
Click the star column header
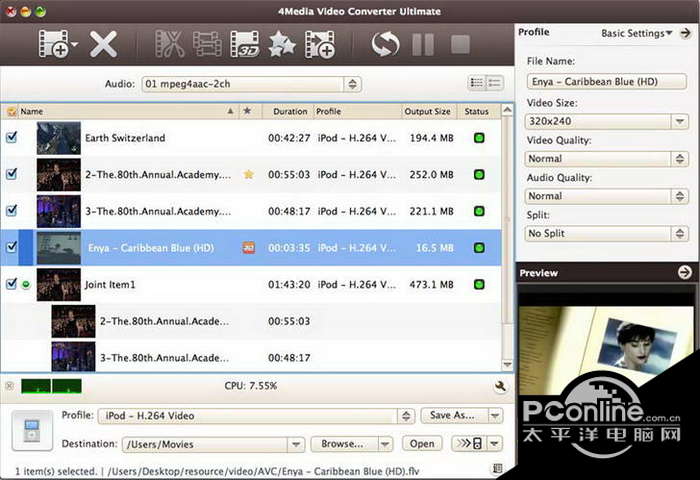247,111
